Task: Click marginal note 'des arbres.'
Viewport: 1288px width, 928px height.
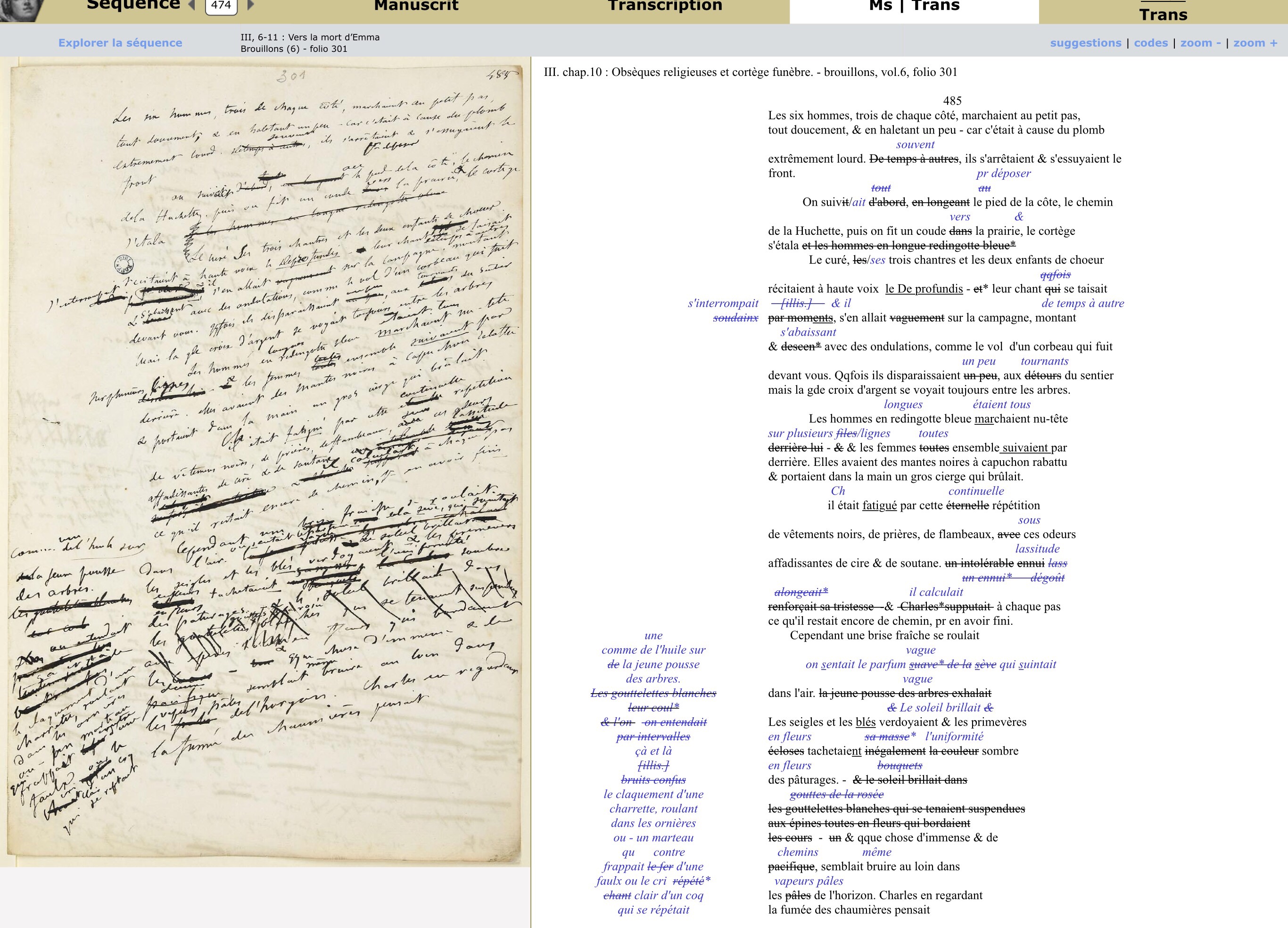Action: coord(653,679)
